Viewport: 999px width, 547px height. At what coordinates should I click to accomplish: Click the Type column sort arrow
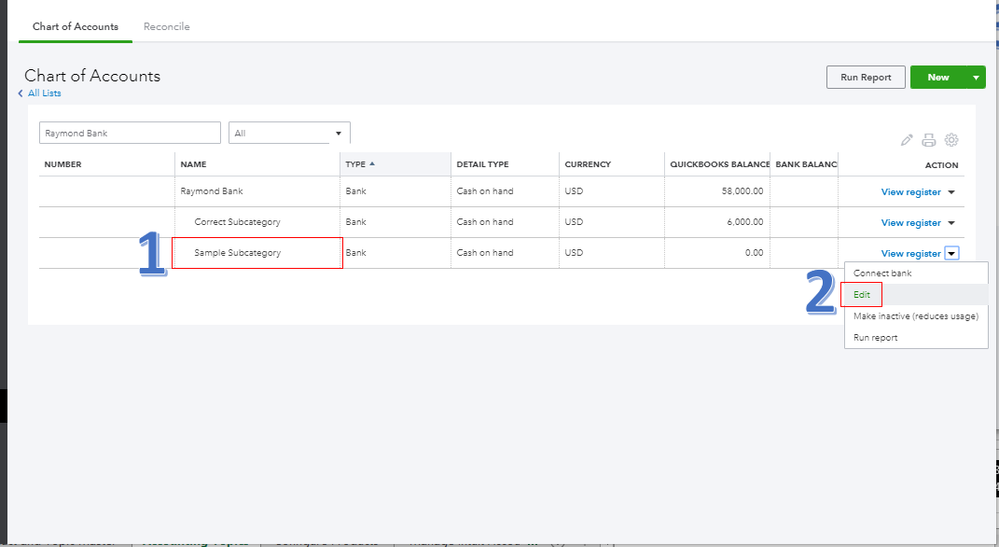point(373,164)
